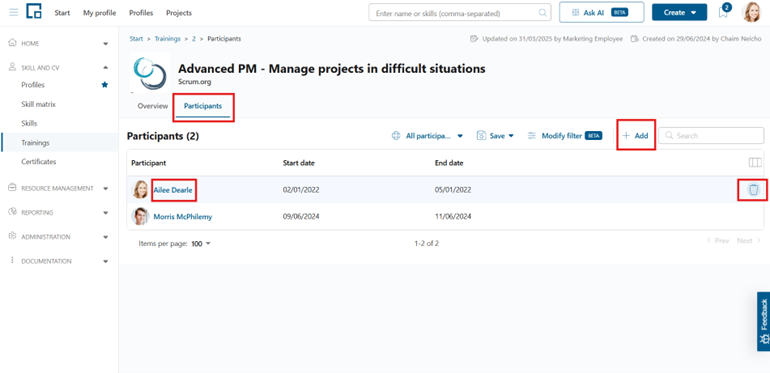Open the notifications bookmark icon with badge
This screenshot has width=770, height=373.
pyautogui.click(x=723, y=12)
